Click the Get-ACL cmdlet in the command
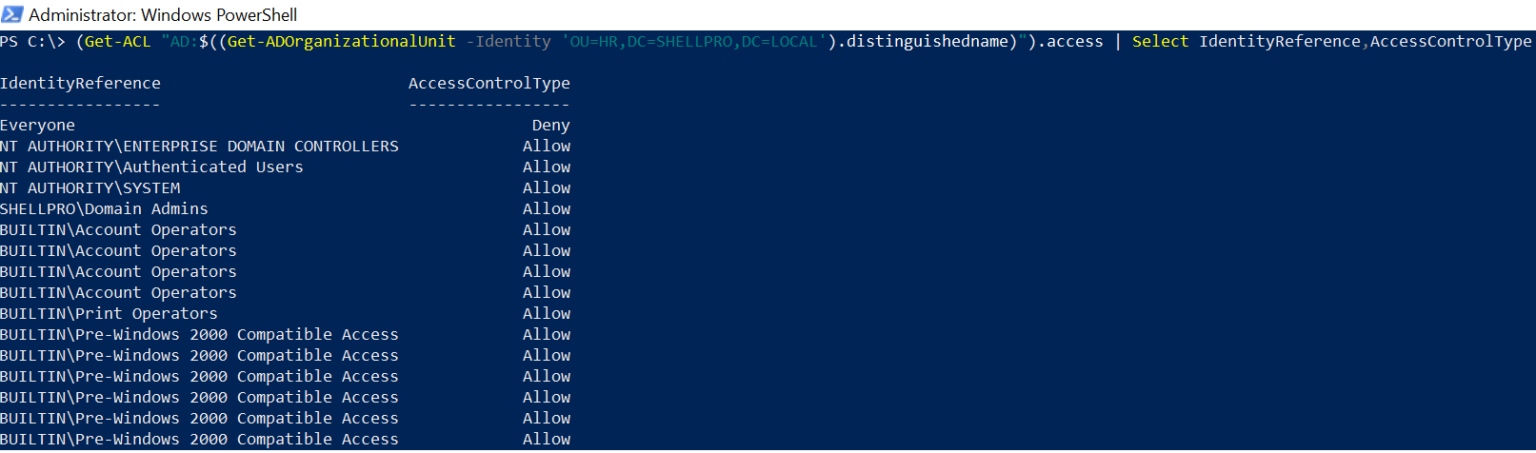Image resolution: width=1536 pixels, height=453 pixels. point(118,41)
